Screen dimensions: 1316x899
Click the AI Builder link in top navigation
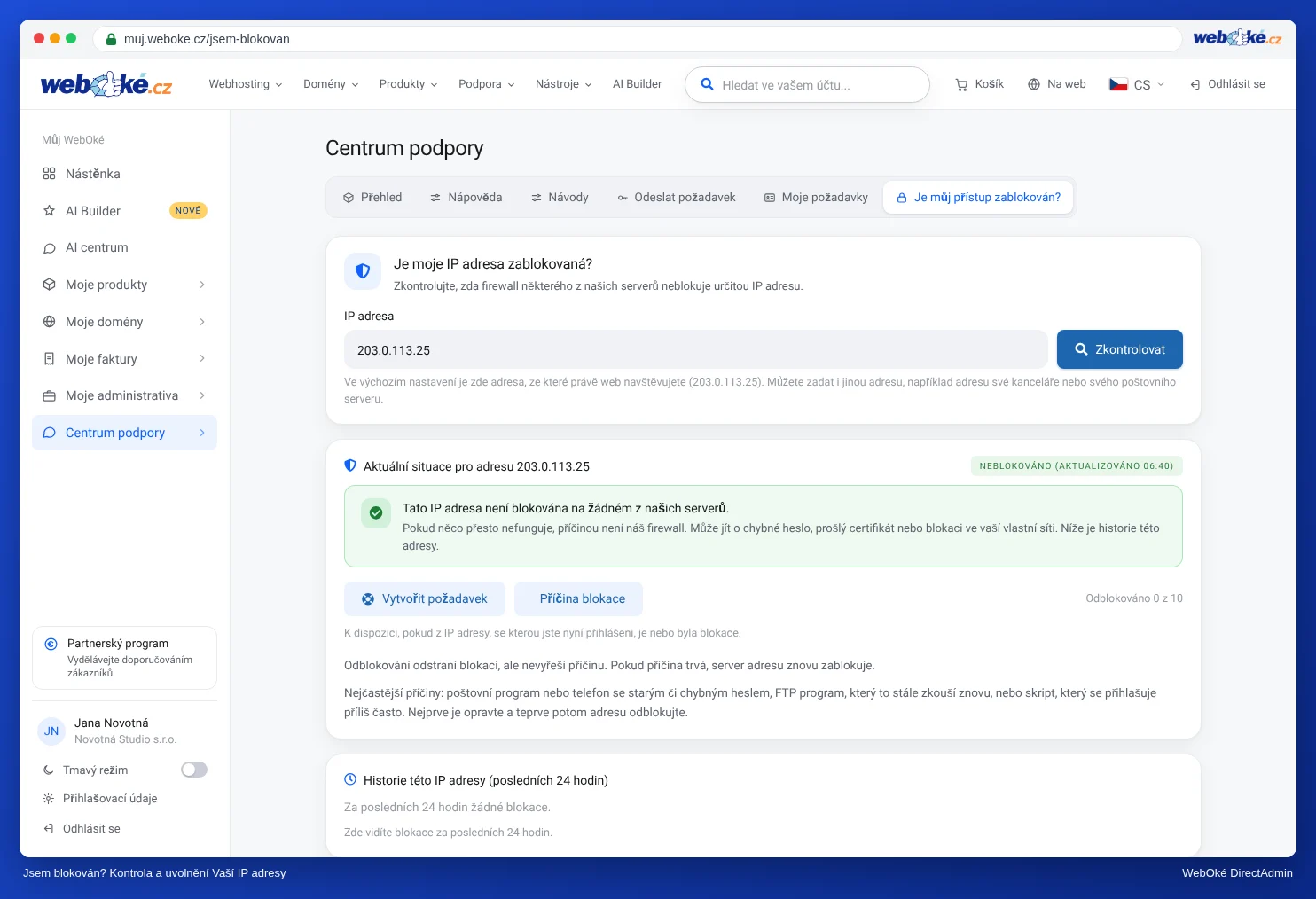tap(638, 84)
